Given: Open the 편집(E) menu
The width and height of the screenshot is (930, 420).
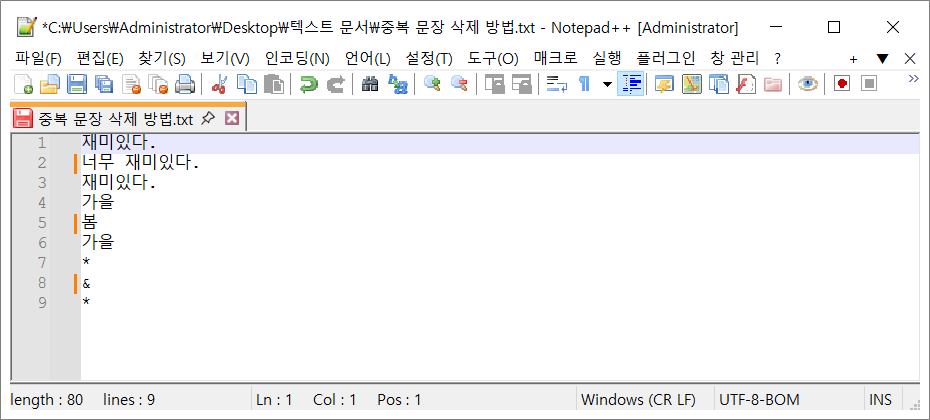Looking at the screenshot, I should (x=100, y=58).
